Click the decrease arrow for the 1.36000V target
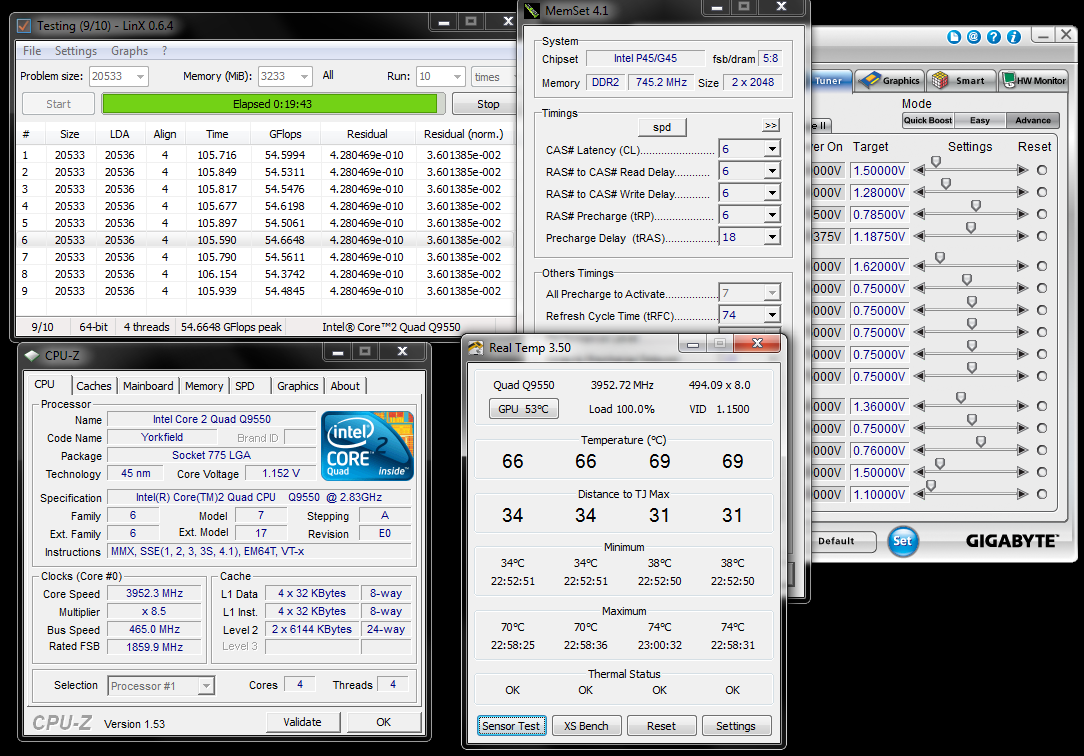The width and height of the screenshot is (1084, 756). 919,406
